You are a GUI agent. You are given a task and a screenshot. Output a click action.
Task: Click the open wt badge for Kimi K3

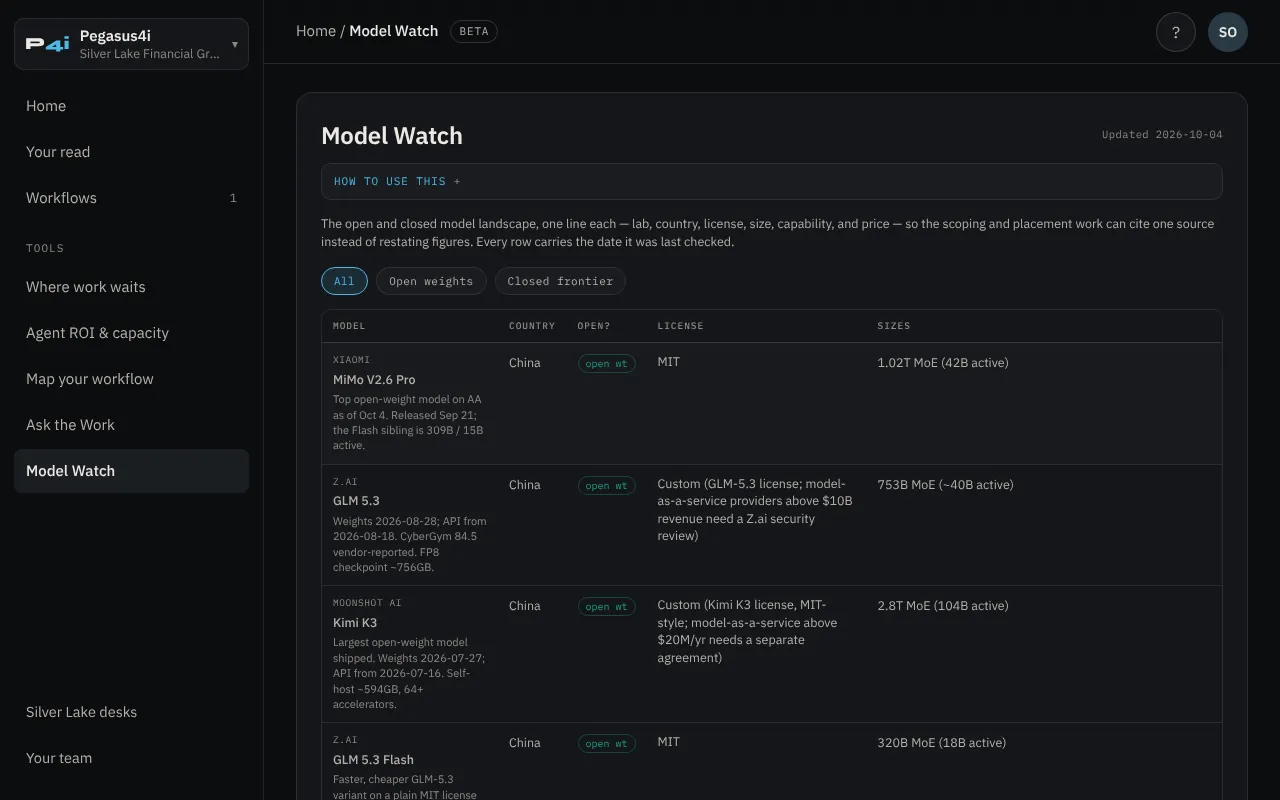[x=607, y=607]
